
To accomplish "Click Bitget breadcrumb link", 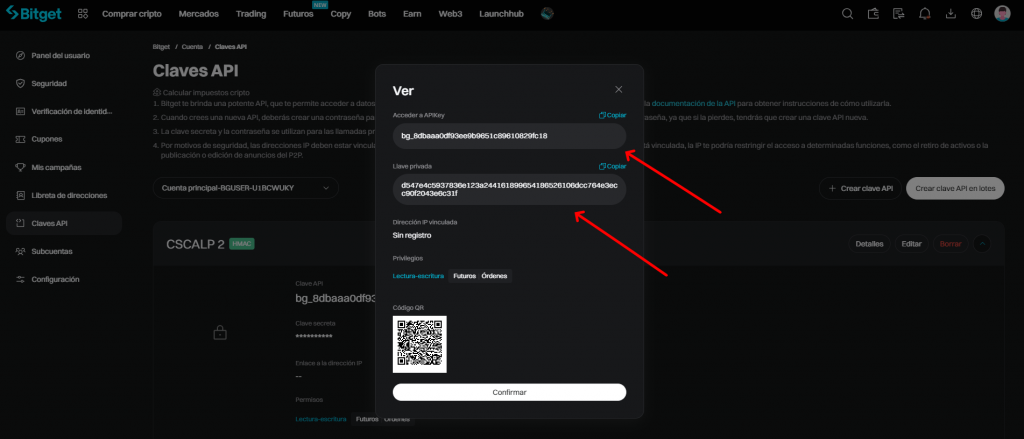I will [x=161, y=47].
